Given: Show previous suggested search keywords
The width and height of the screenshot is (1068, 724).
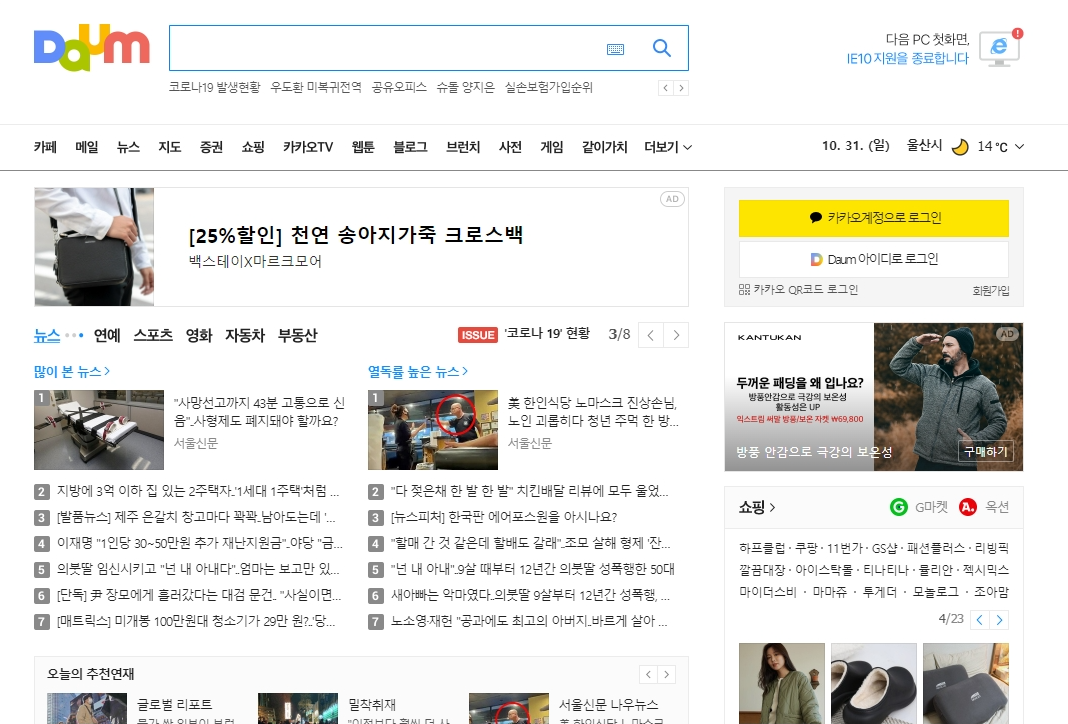Looking at the screenshot, I should pyautogui.click(x=665, y=88).
